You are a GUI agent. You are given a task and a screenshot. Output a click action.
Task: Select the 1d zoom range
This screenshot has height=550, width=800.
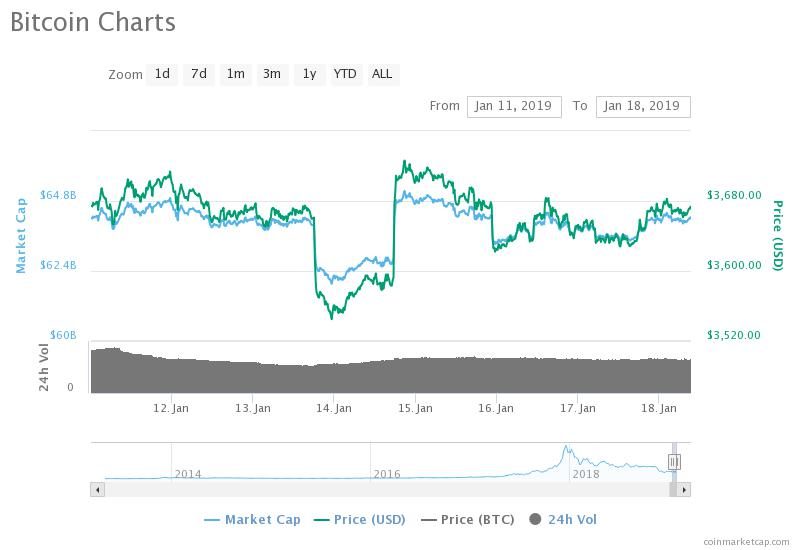pyautogui.click(x=162, y=74)
